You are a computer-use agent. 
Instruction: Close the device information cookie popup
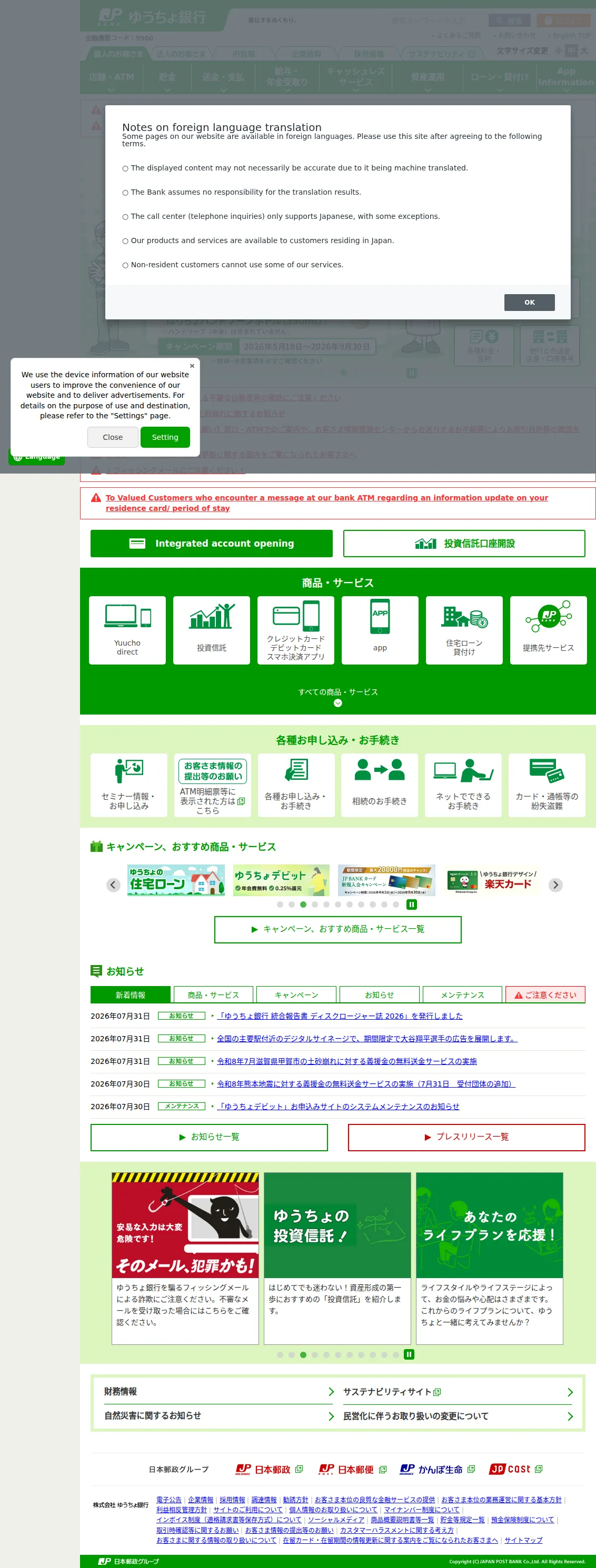coord(192,366)
